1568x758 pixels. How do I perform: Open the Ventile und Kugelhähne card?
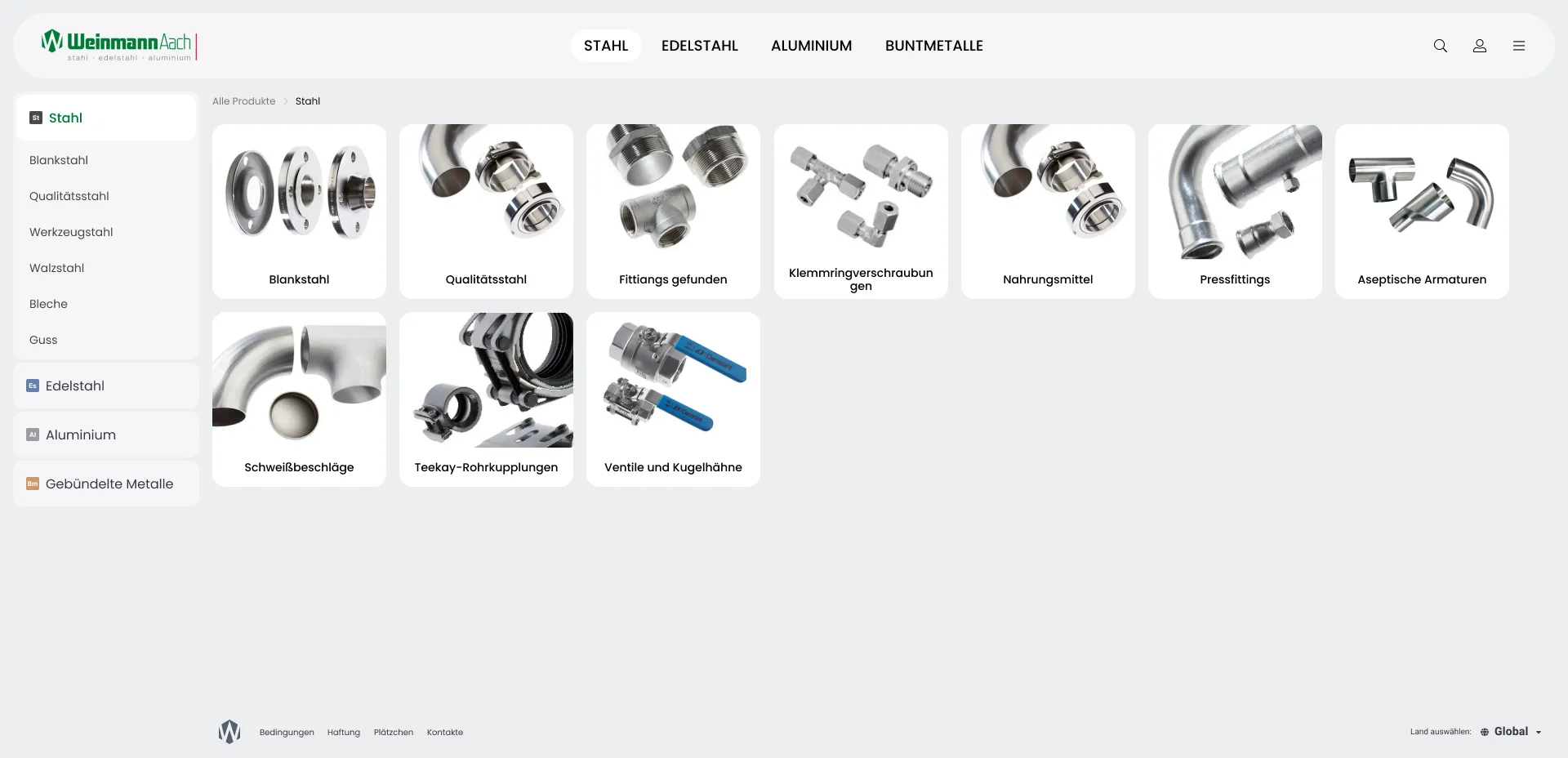point(673,399)
